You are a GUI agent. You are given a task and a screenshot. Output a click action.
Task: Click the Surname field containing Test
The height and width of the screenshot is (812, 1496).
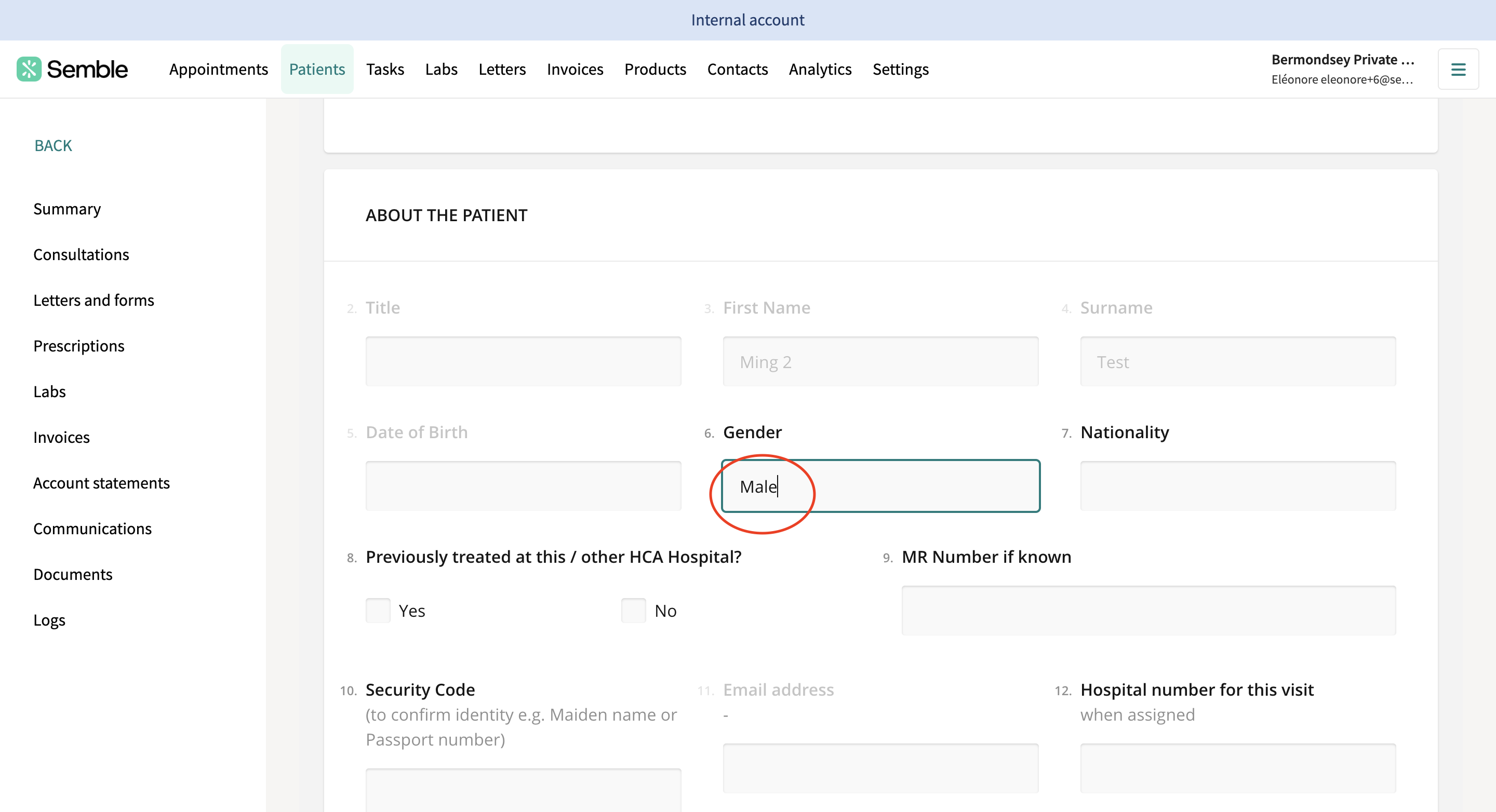coord(1237,361)
